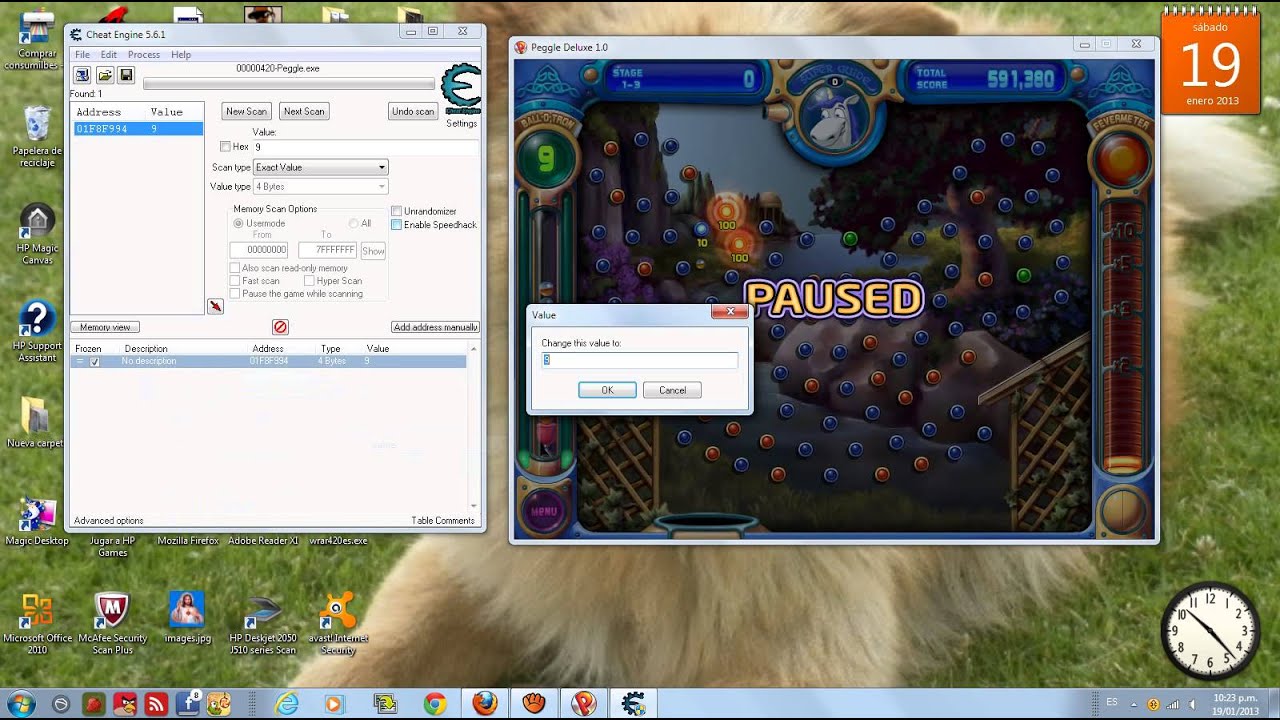Click Windows Start button
The height and width of the screenshot is (720, 1280).
tap(21, 704)
